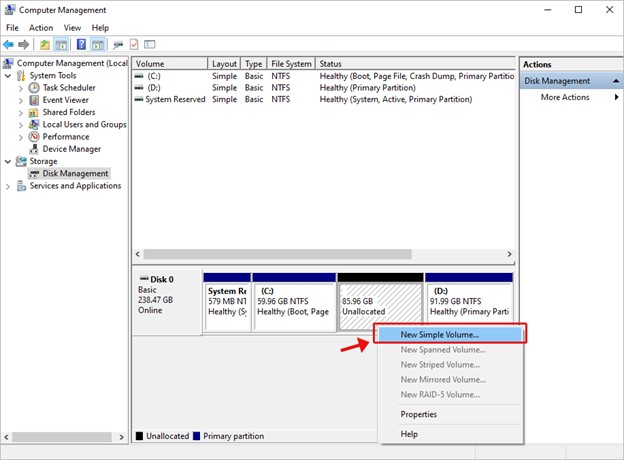624x460 pixels.
Task: Click the Forward arrow toolbar icon
Action: click(23, 45)
